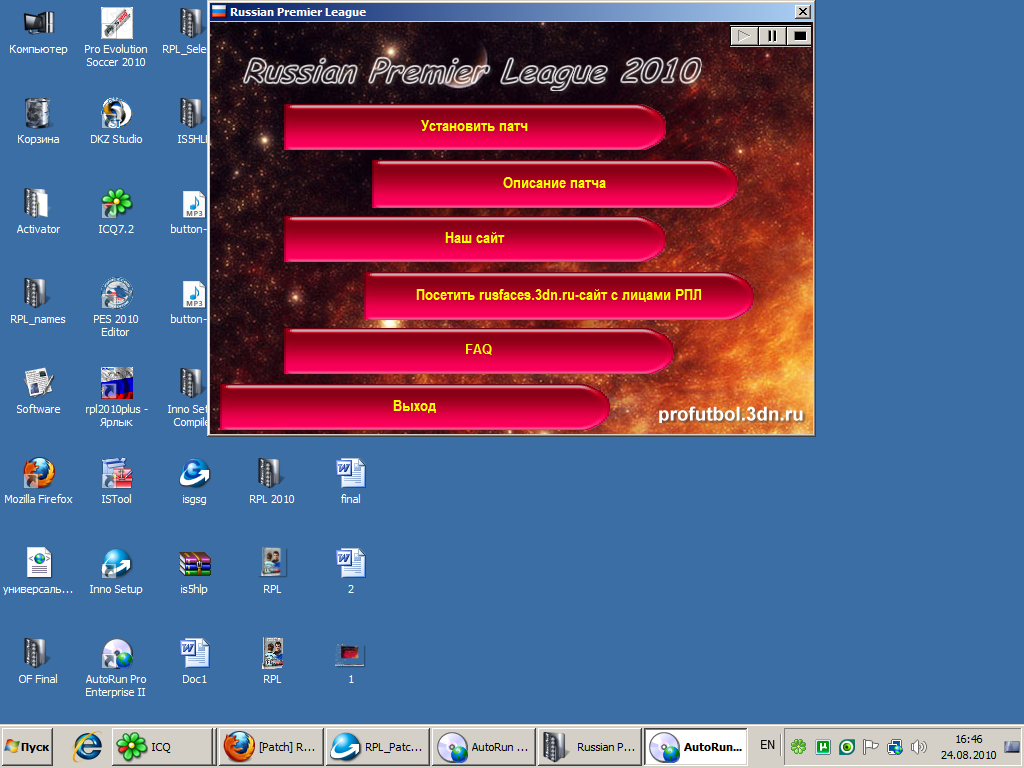Select the Inno Setup desktop icon
Image resolution: width=1024 pixels, height=768 pixels.
tap(116, 572)
